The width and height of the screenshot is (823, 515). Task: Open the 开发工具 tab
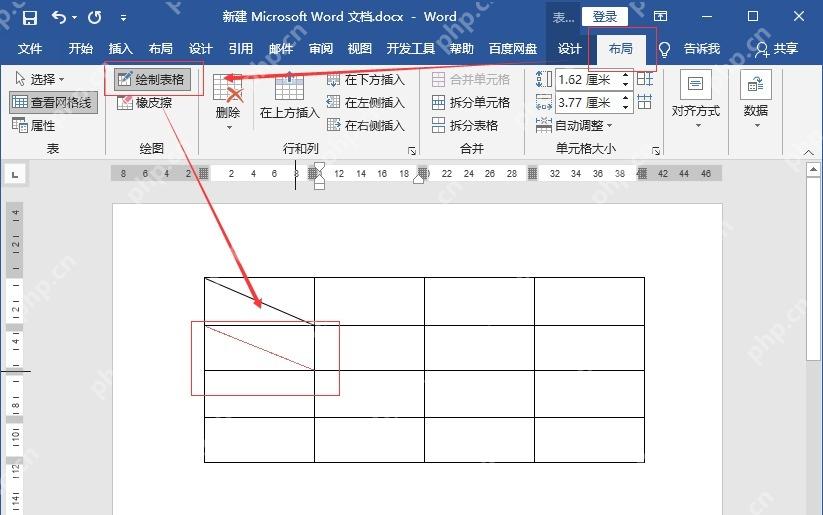pos(411,49)
